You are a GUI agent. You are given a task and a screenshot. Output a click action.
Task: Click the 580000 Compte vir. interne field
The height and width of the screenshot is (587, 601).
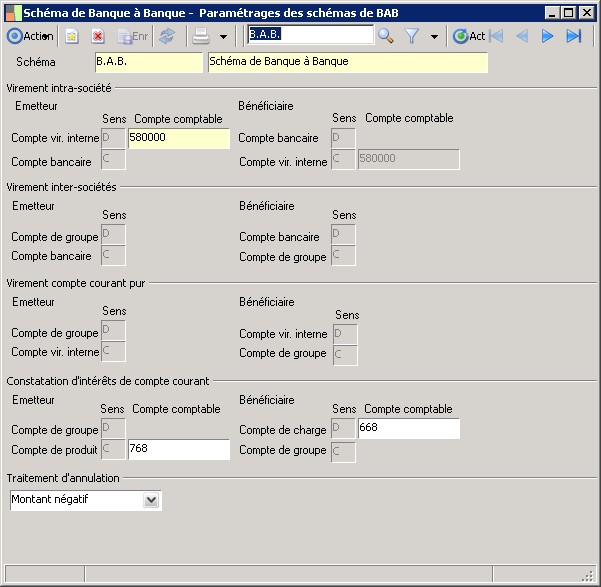[178, 139]
